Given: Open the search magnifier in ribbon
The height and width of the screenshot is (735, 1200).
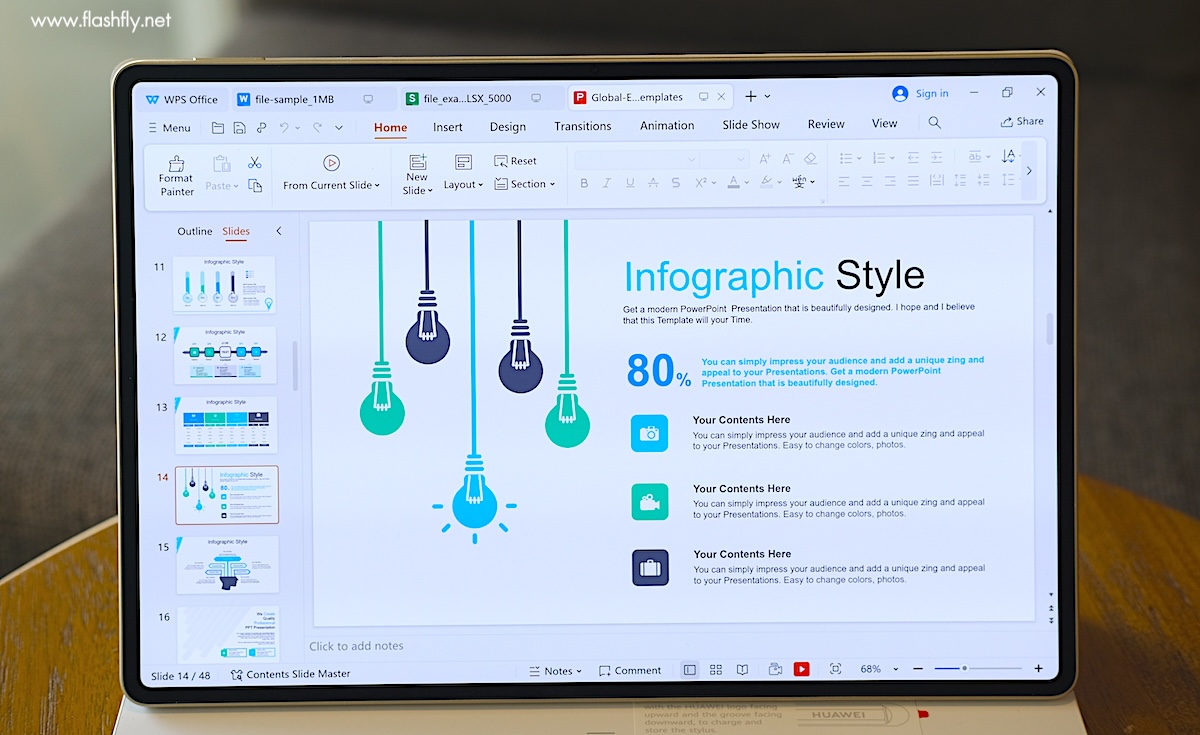Looking at the screenshot, I should pyautogui.click(x=934, y=123).
